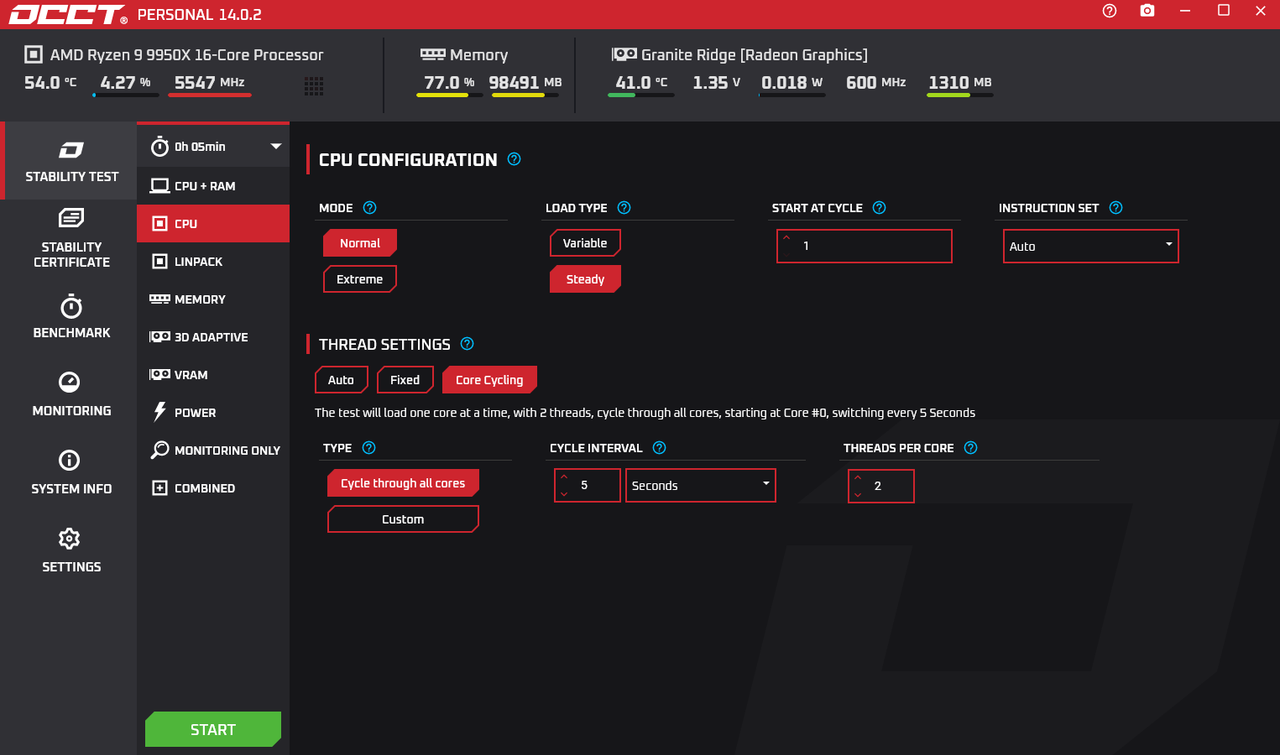Viewport: 1280px width, 755px height.
Task: Click the GPU 1.35 V voltage reading
Action: [716, 83]
